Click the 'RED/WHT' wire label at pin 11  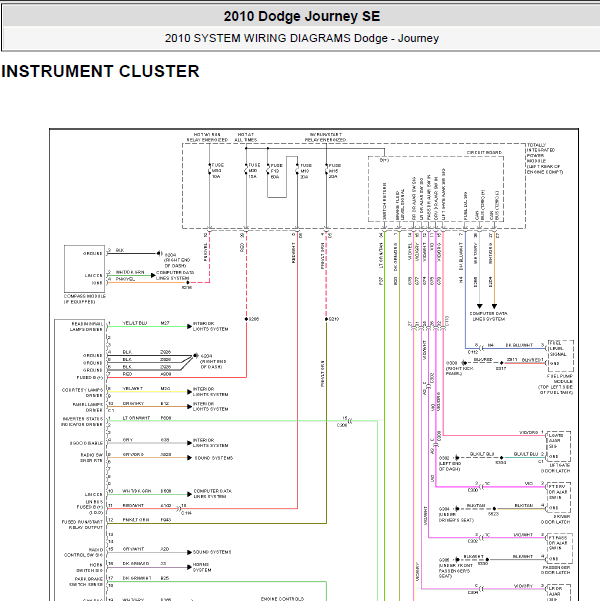(x=133, y=506)
